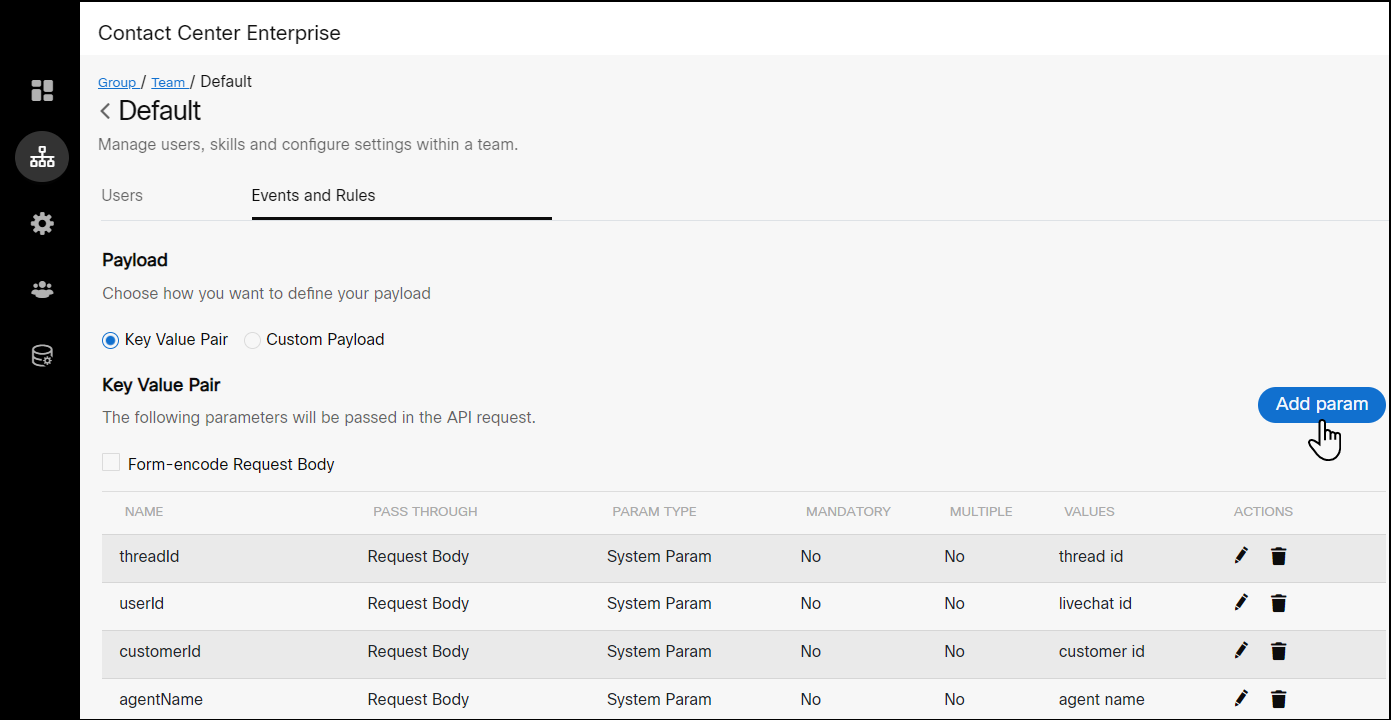The image size is (1391, 720).
Task: Open the dashboard grid icon in sidebar
Action: click(42, 91)
